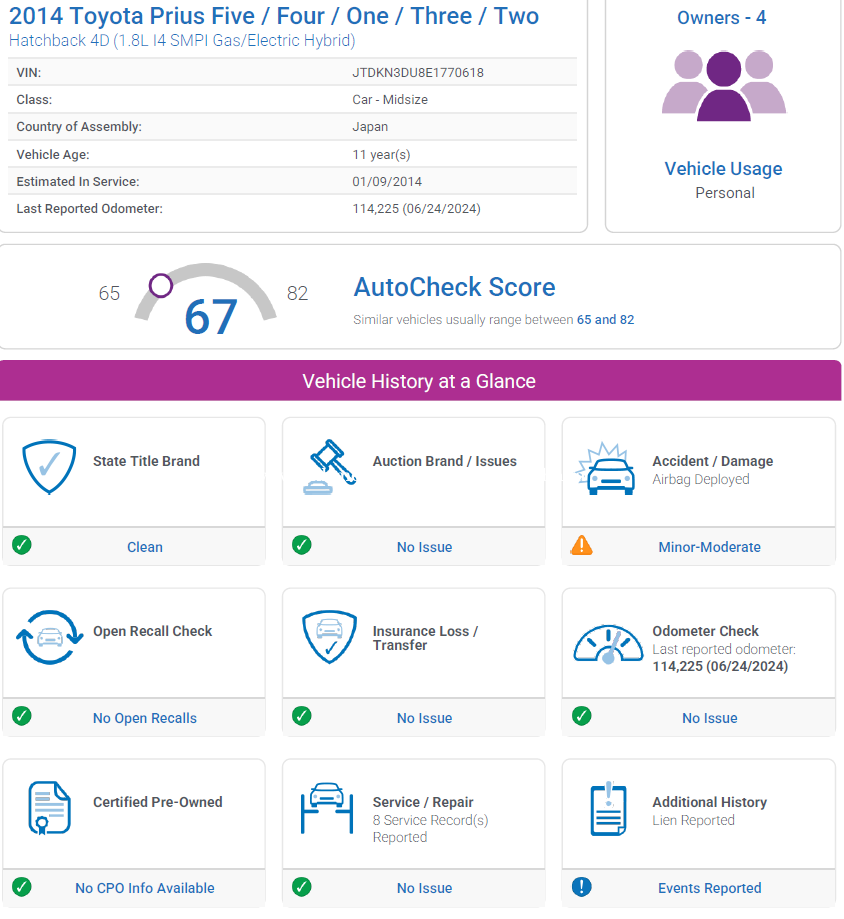Click the Additional History clipboard icon

[608, 808]
